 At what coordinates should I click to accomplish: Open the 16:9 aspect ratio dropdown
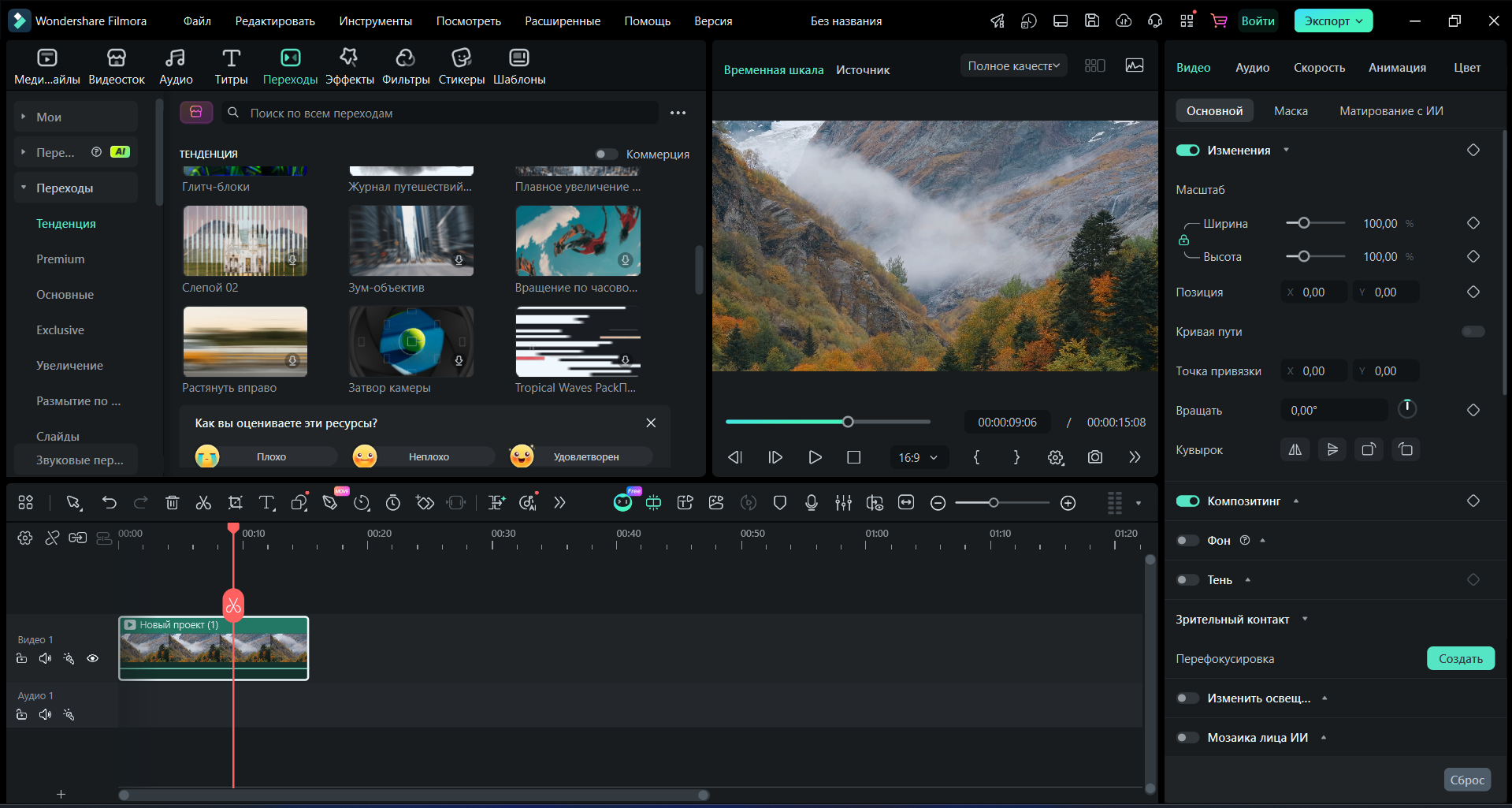(919, 457)
